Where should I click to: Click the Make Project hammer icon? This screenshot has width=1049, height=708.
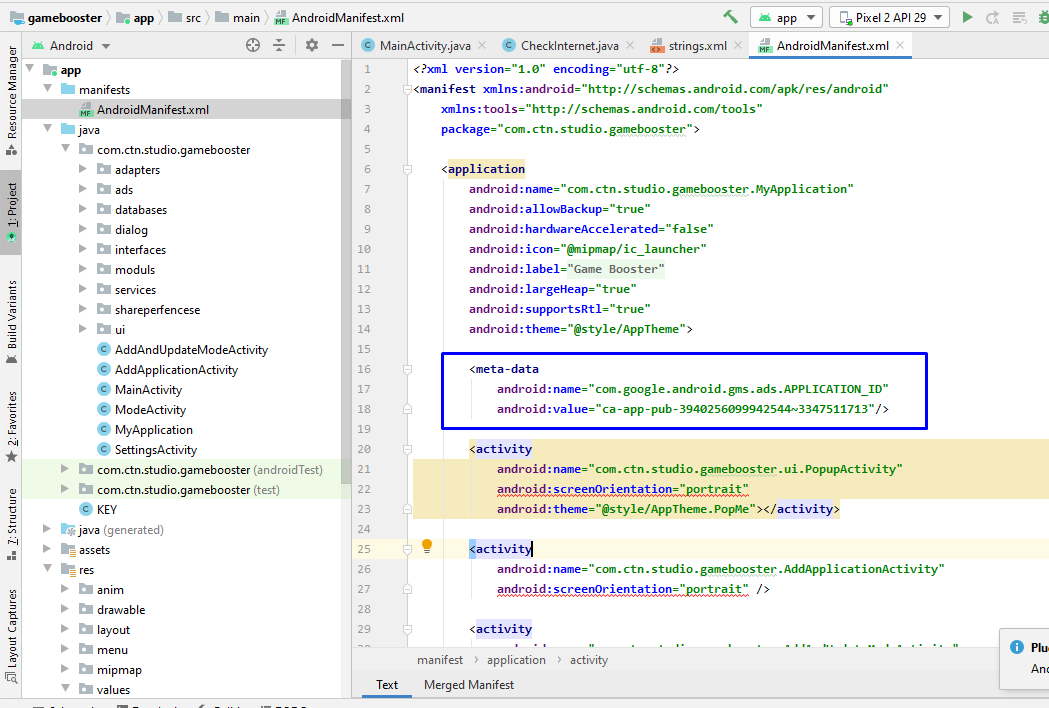[731, 17]
